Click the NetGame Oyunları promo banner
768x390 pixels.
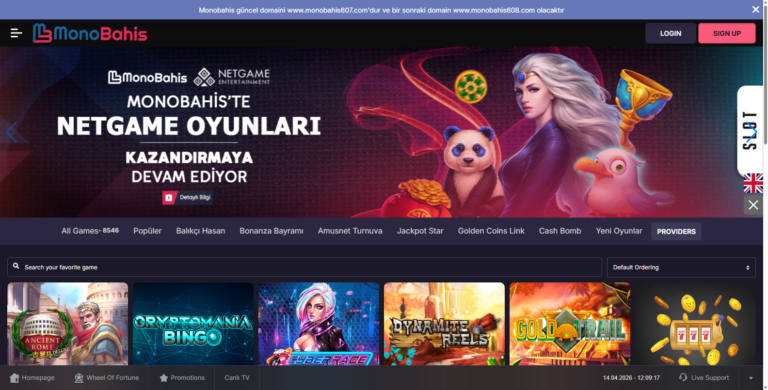pyautogui.click(x=382, y=132)
